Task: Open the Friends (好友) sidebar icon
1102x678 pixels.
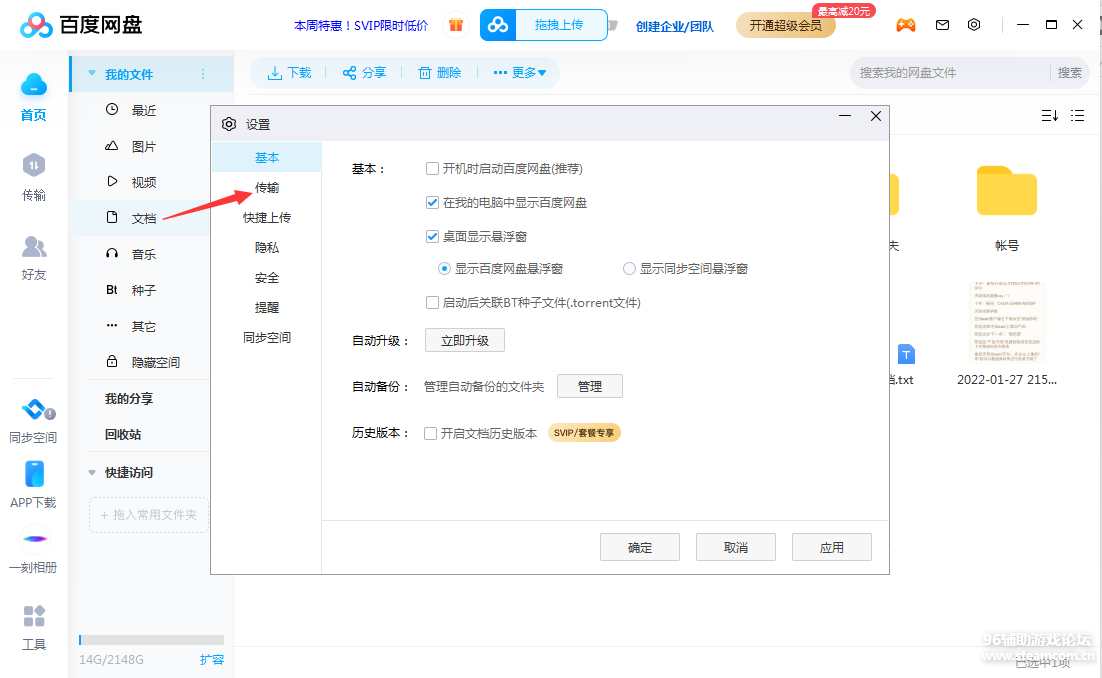Action: tap(34, 246)
